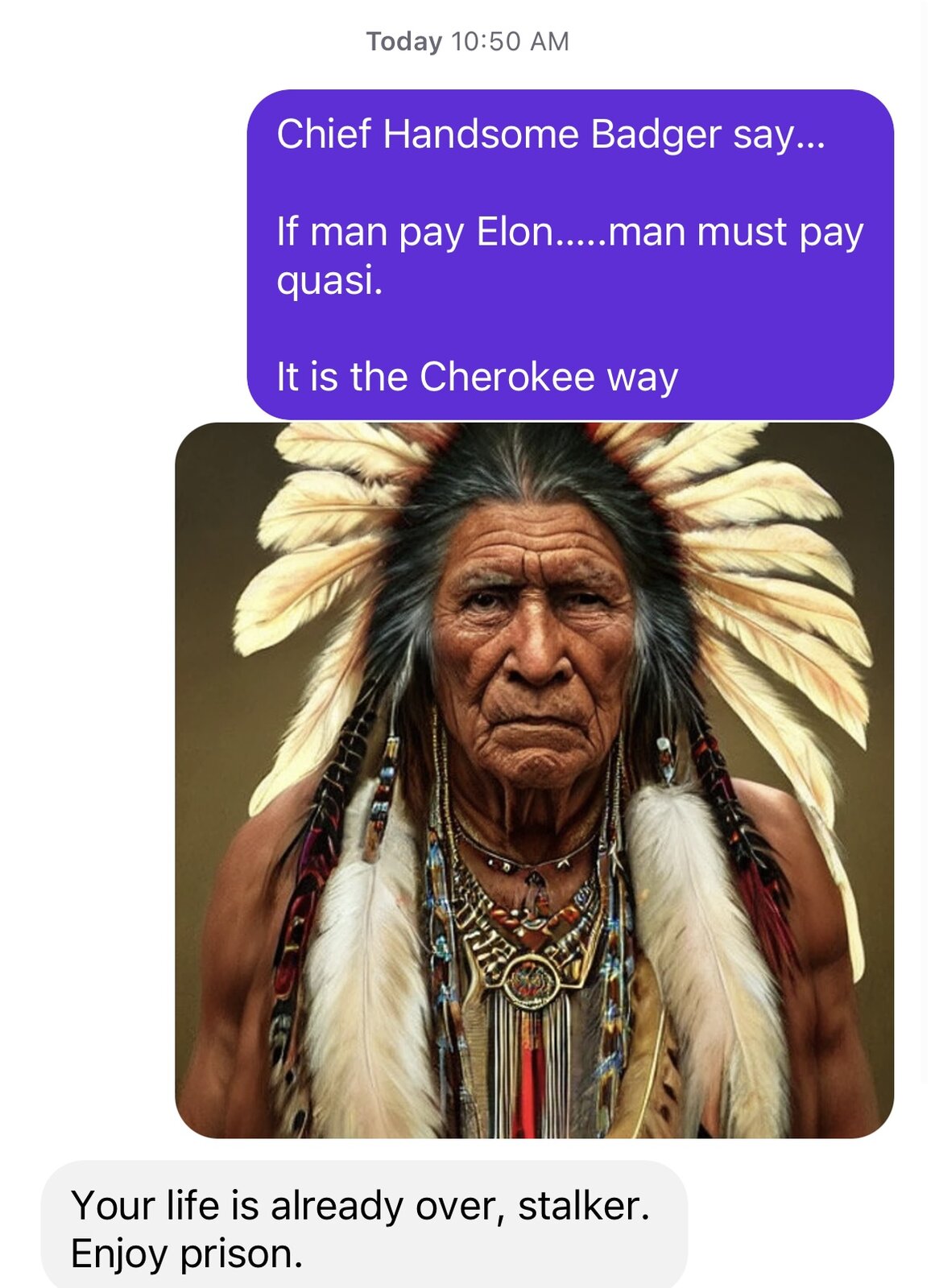Click the word "Today" in timestamp
The height and width of the screenshot is (1288, 935).
(404, 41)
